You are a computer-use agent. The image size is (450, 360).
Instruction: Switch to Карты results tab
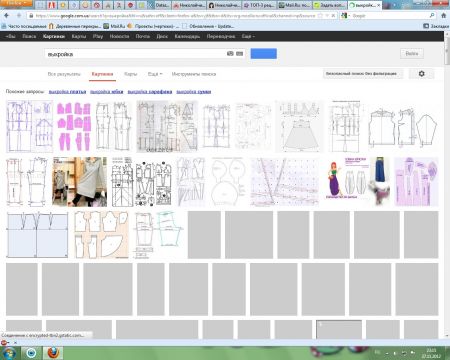130,74
